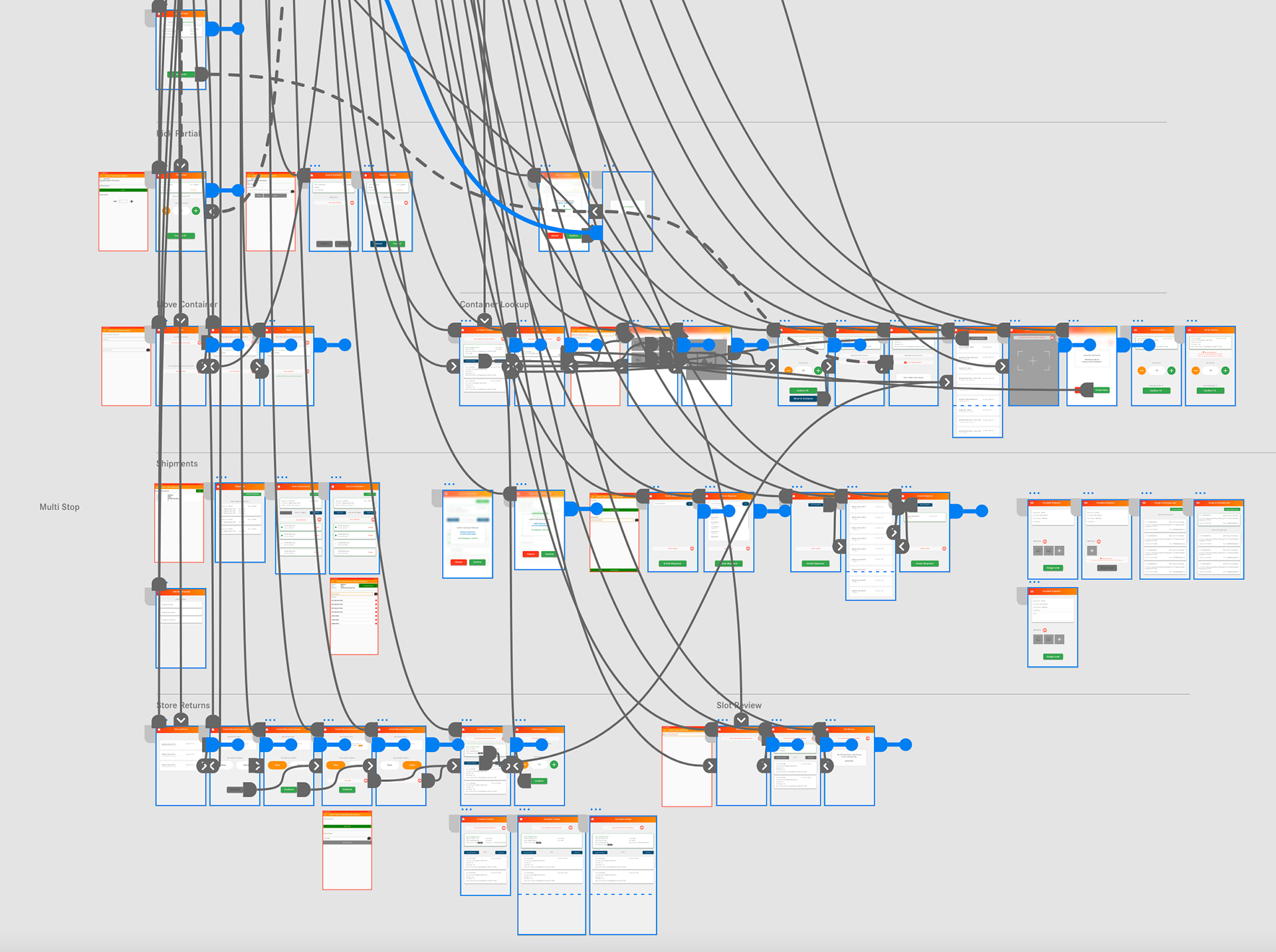
Task: Click three-dot handle above rightmost tall Container Lookup artboard
Action: click(595, 809)
